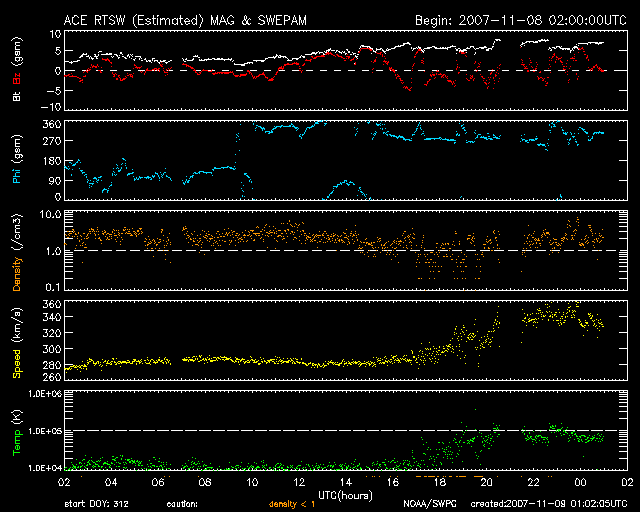Click the '1.0' tick on the Density axis
The width and height of the screenshot is (640, 512).
pyautogui.click(x=53, y=252)
